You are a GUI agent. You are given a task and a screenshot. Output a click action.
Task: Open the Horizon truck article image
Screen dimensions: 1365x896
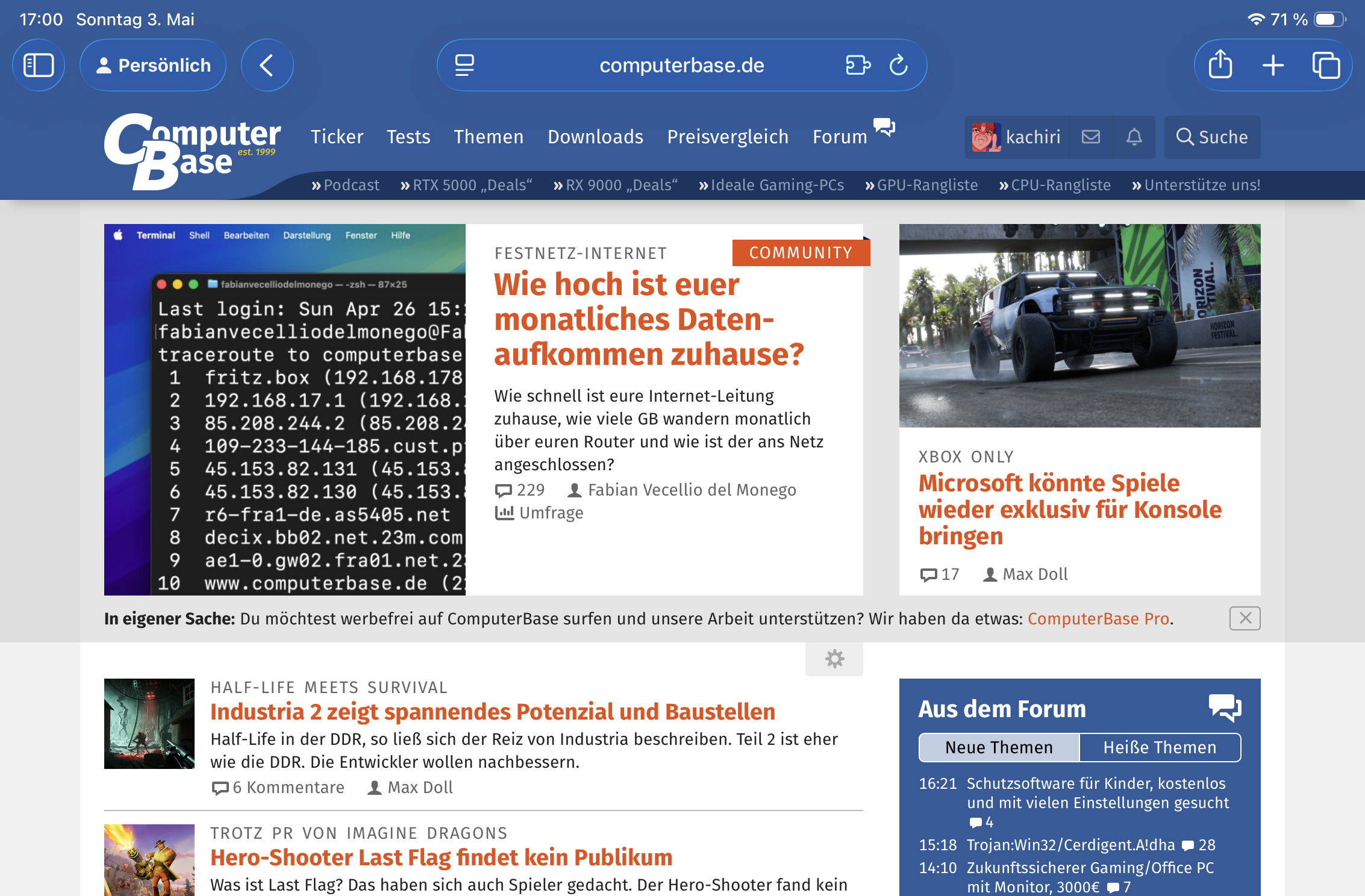[1079, 326]
